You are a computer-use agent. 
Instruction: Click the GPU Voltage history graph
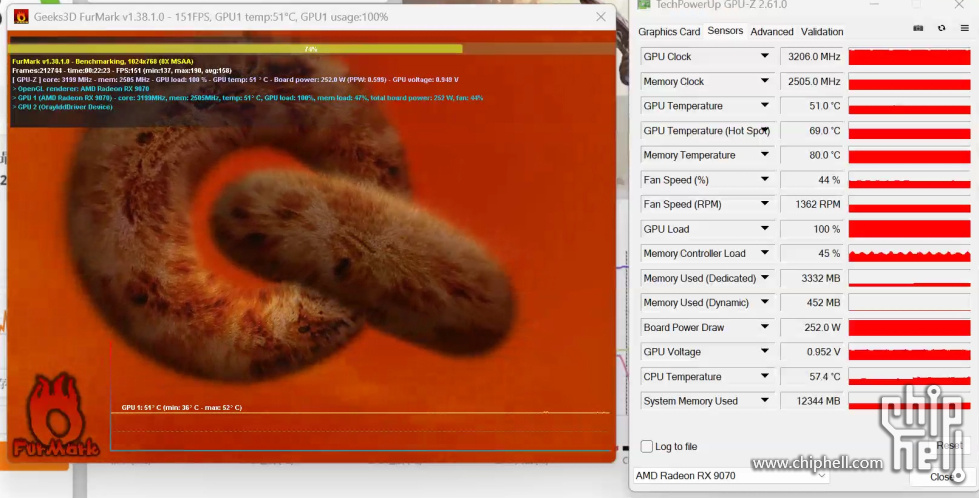[x=909, y=352]
